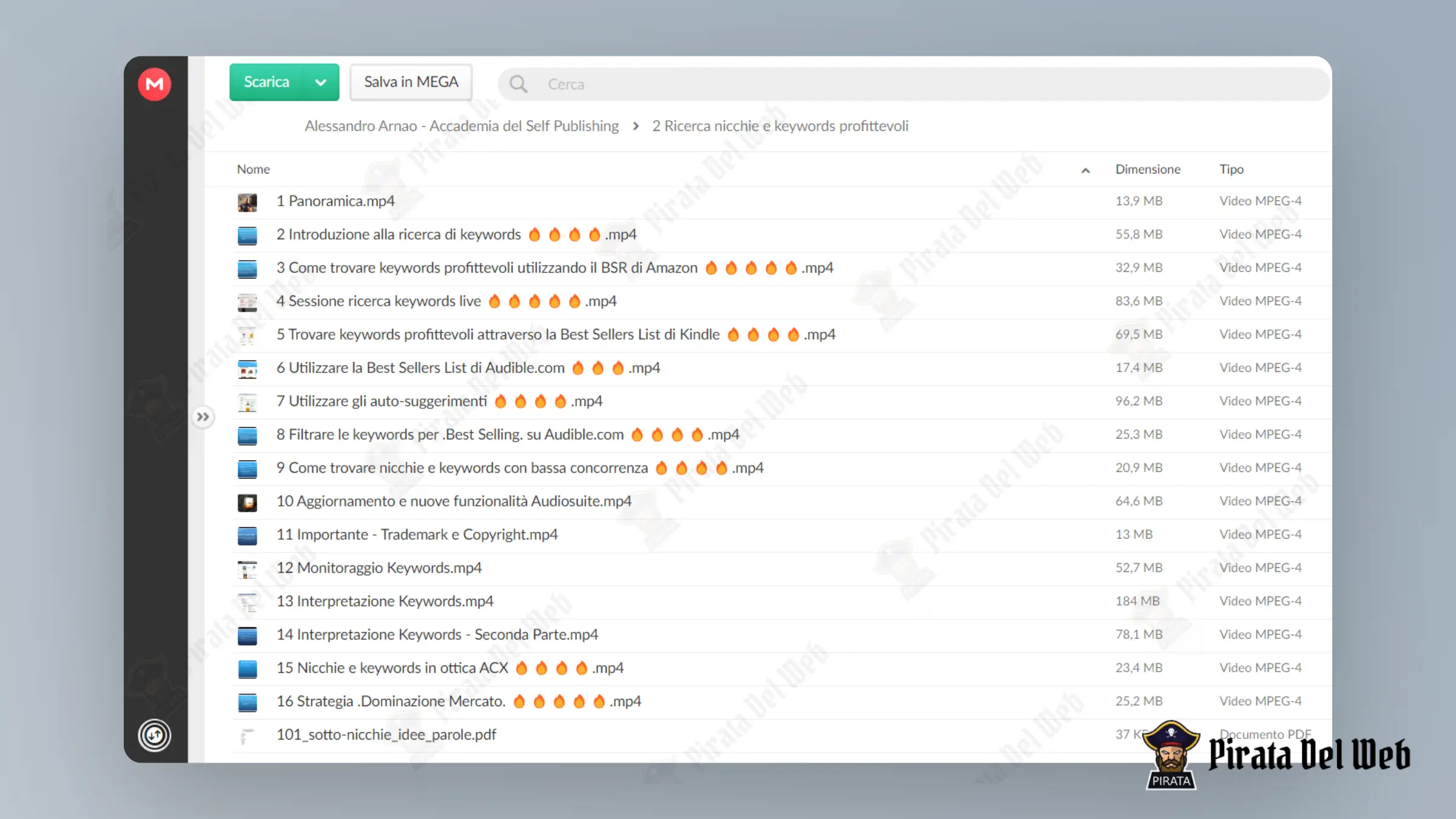Open the transfers icon in sidebar

(x=154, y=735)
